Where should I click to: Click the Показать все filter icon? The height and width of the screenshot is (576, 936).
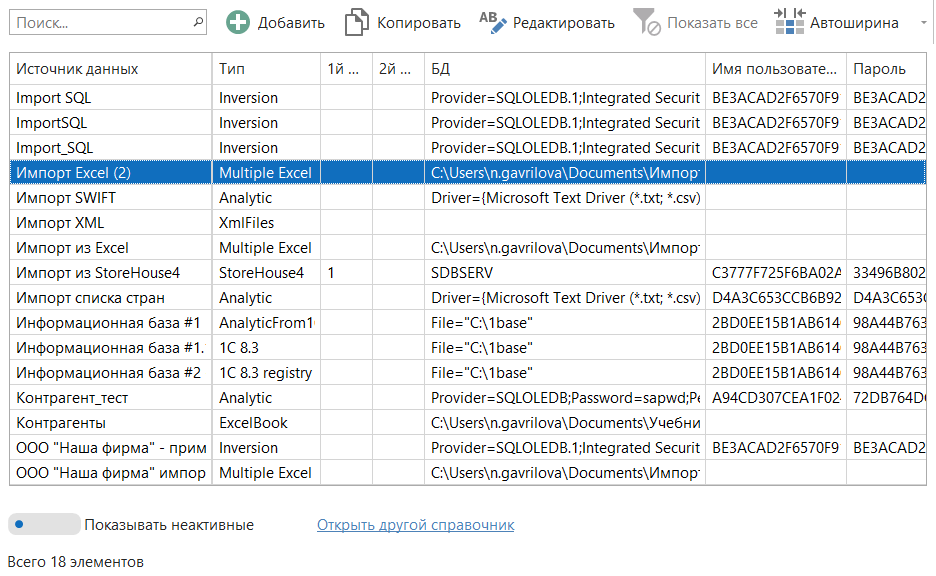pyautogui.click(x=647, y=22)
